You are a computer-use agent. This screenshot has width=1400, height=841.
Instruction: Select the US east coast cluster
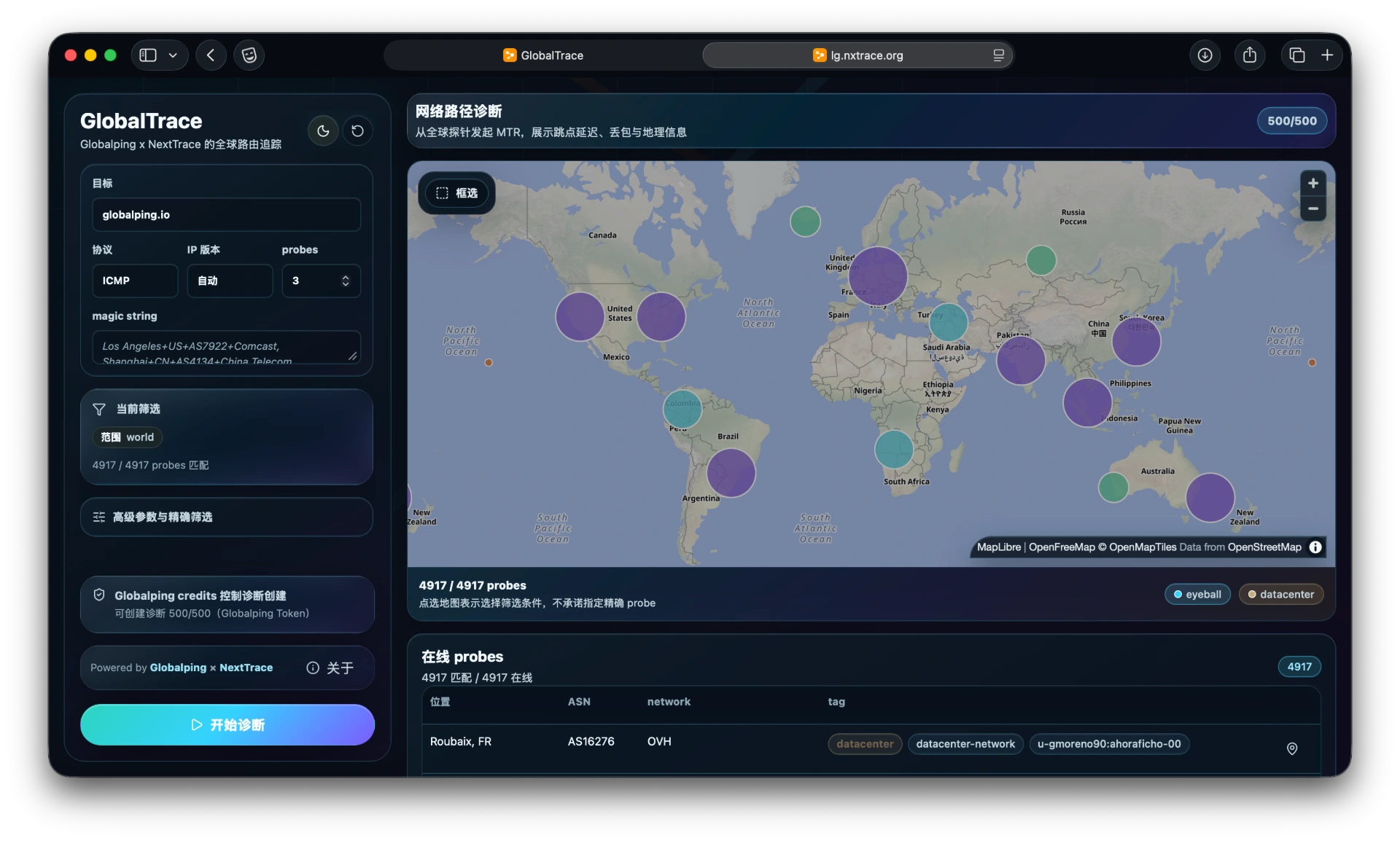661,317
